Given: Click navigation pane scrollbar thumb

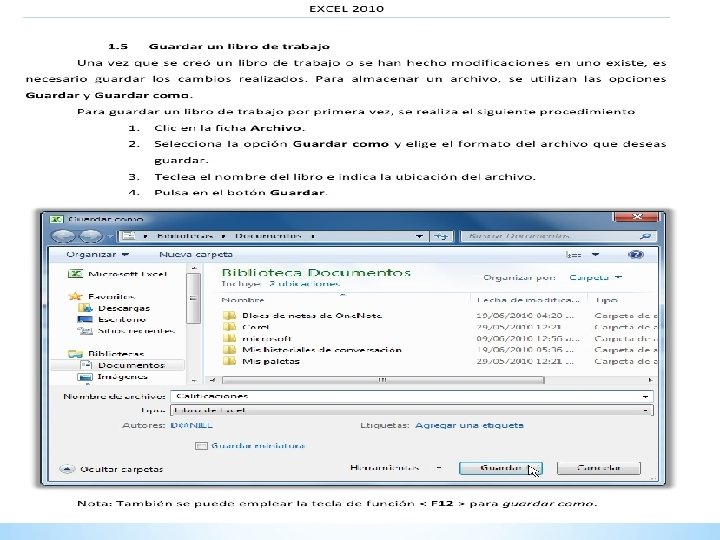Looking at the screenshot, I should [193, 298].
